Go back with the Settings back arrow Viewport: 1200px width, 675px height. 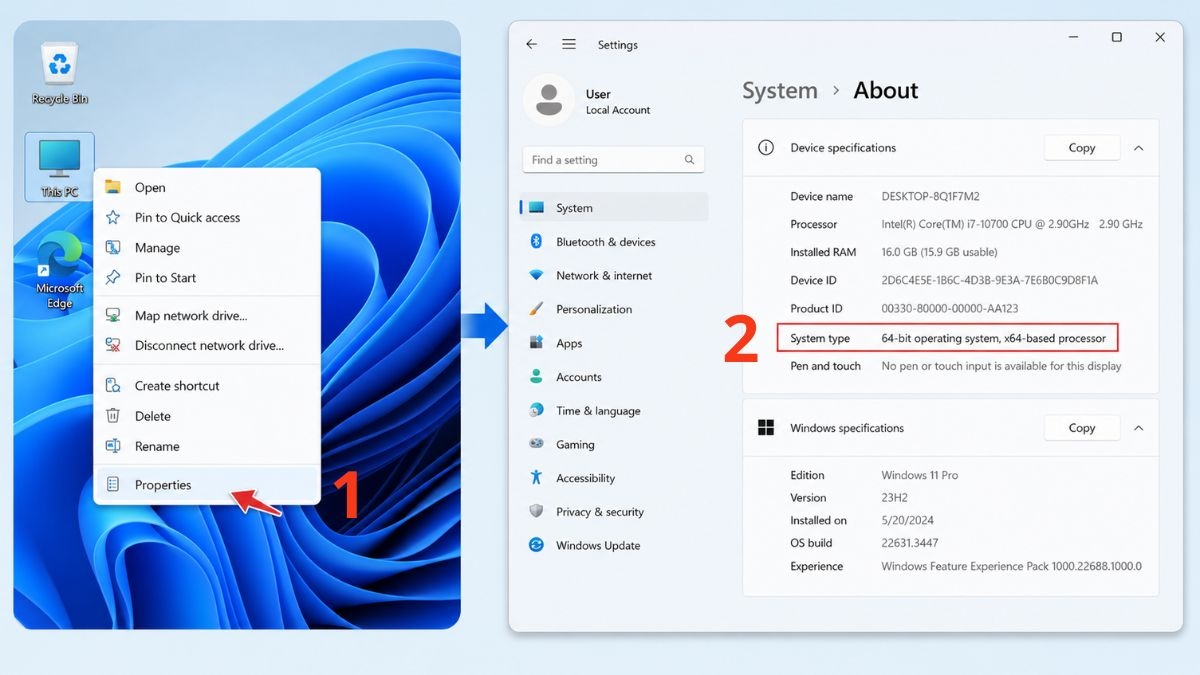[531, 44]
